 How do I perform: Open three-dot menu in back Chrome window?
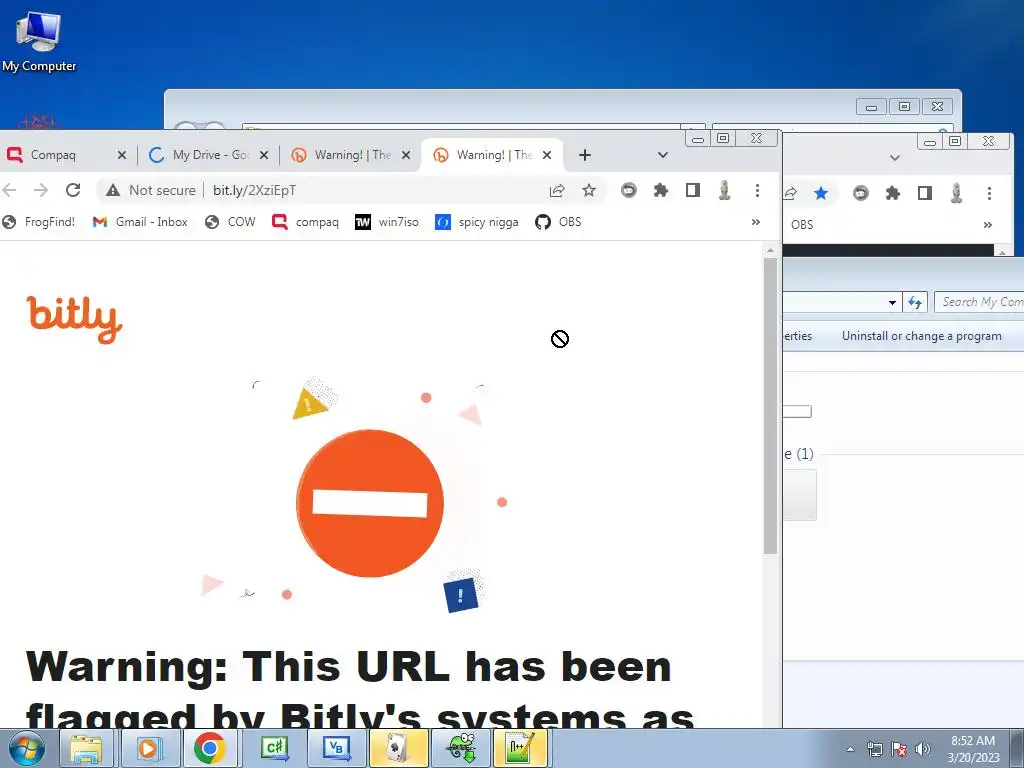(x=989, y=193)
